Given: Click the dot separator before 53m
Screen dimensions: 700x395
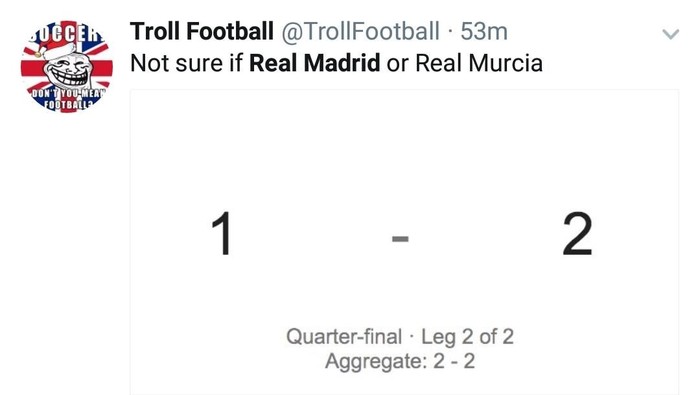Looking at the screenshot, I should (450, 32).
